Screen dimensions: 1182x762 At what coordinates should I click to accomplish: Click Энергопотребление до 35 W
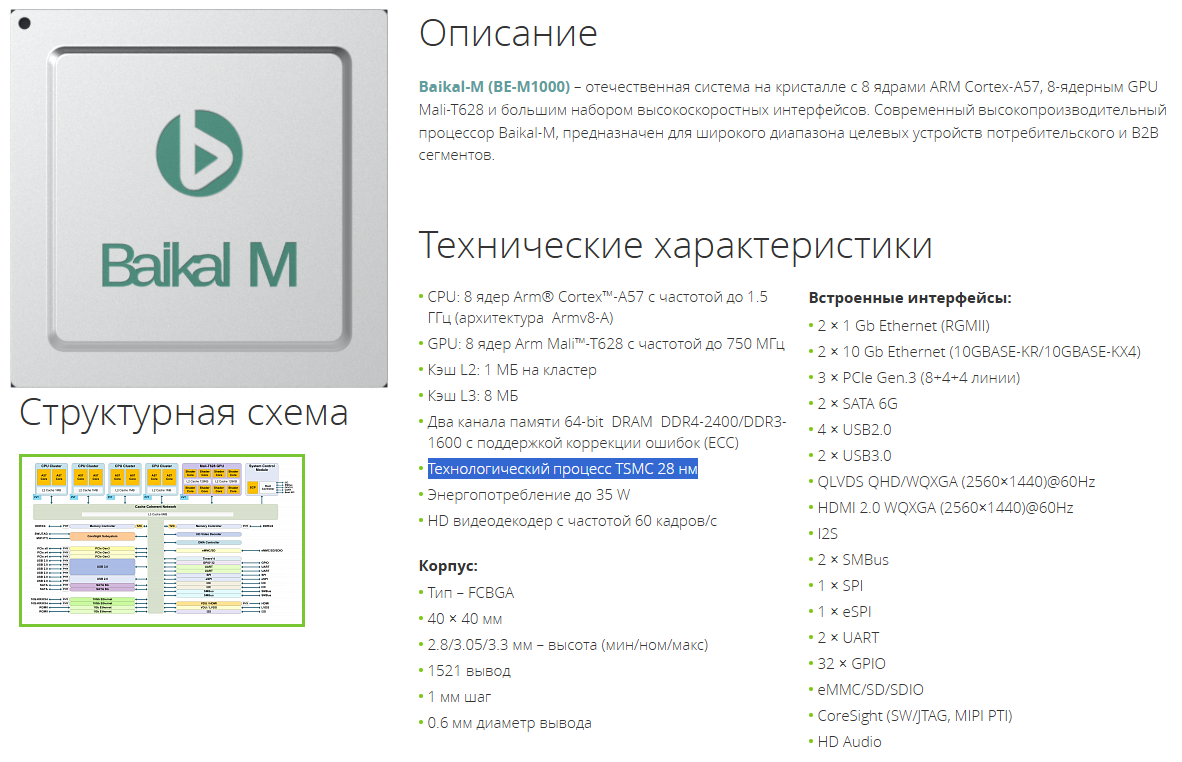[x=528, y=495]
